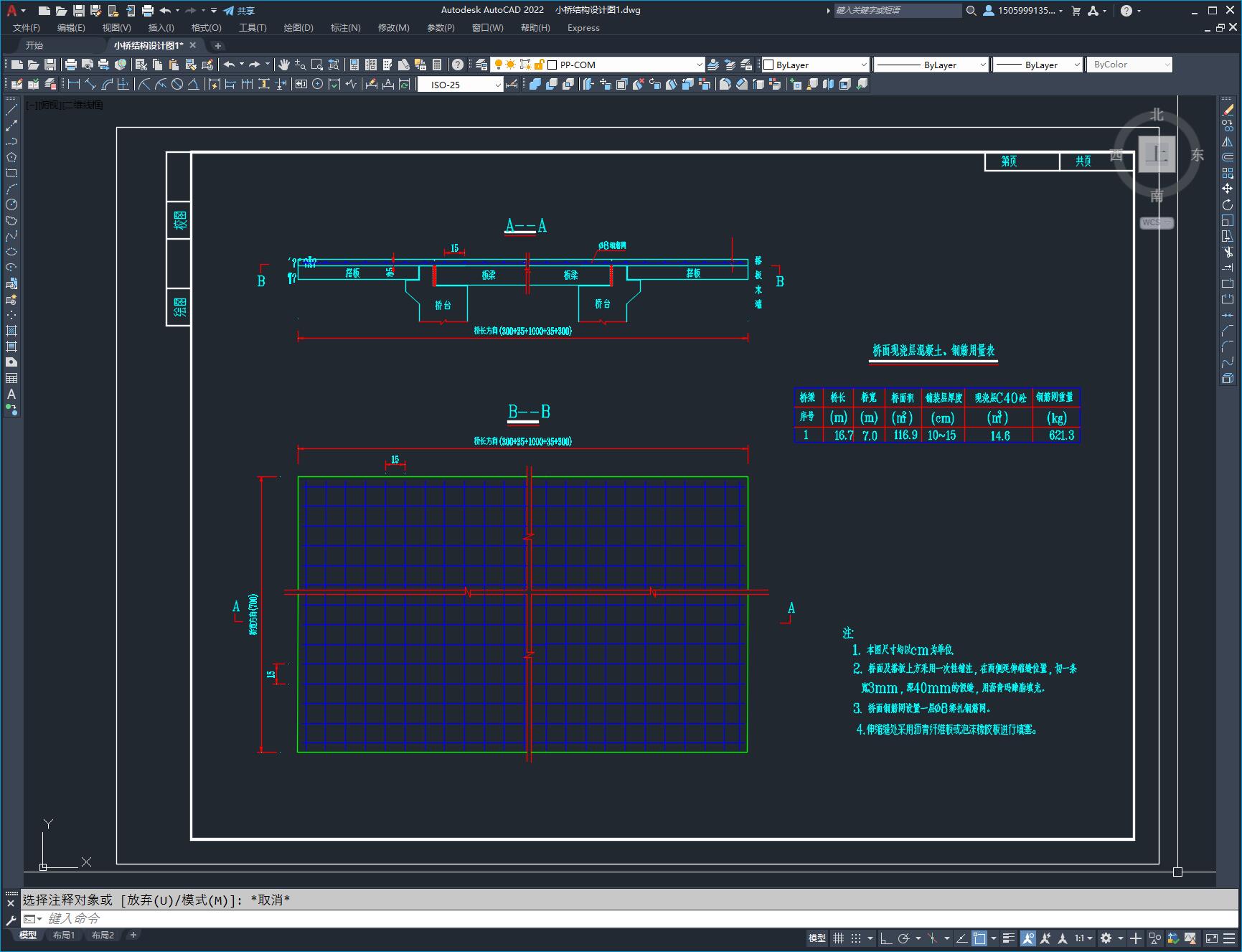
Task: Click the Mirror tool in modify toolbar
Action: tap(1228, 142)
